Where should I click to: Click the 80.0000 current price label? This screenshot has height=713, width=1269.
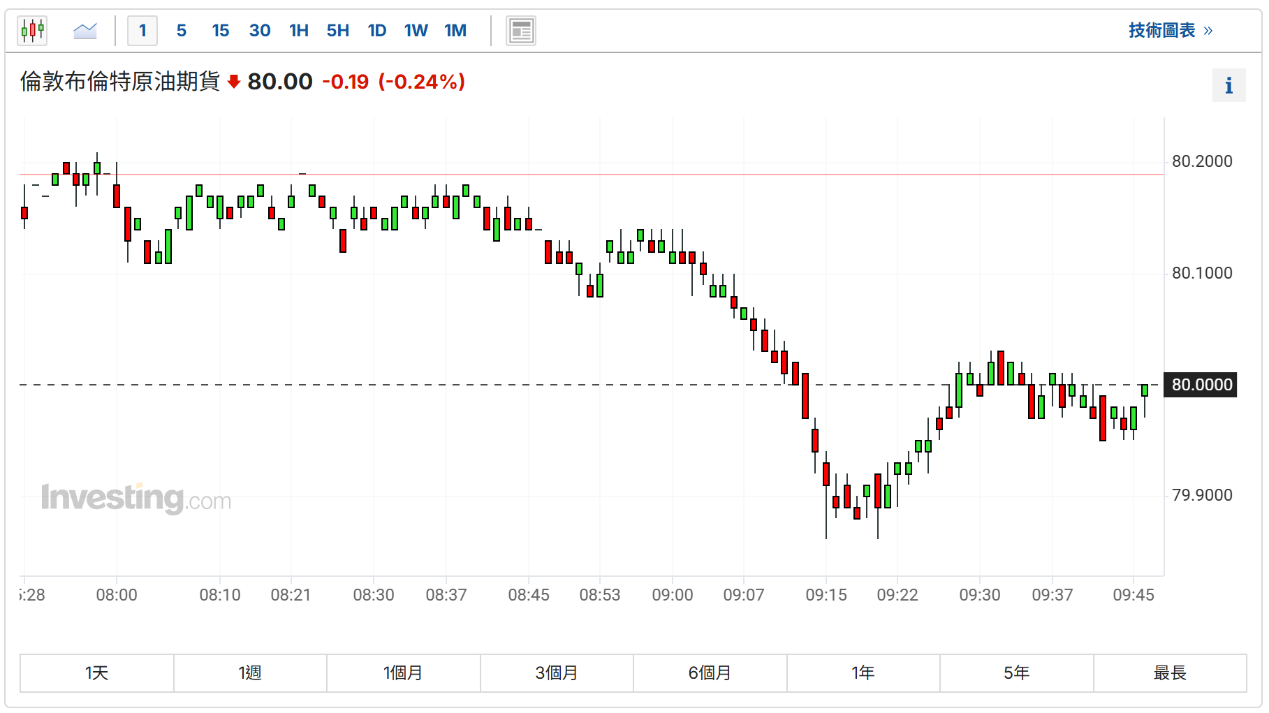tap(1202, 385)
